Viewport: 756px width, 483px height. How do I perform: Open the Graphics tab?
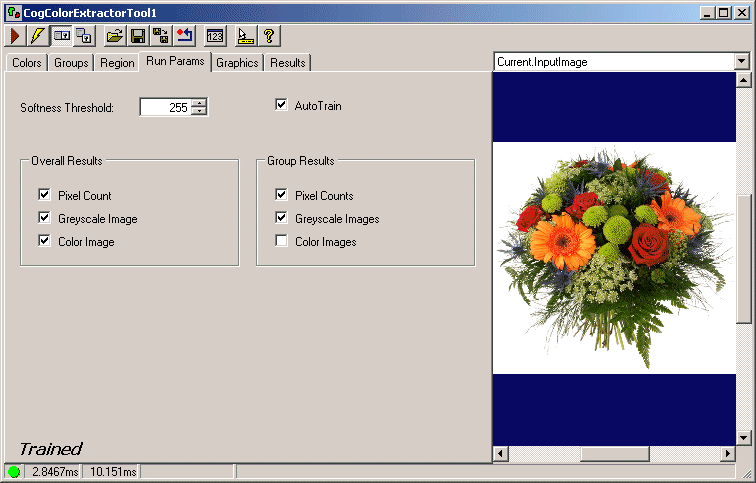tap(237, 63)
